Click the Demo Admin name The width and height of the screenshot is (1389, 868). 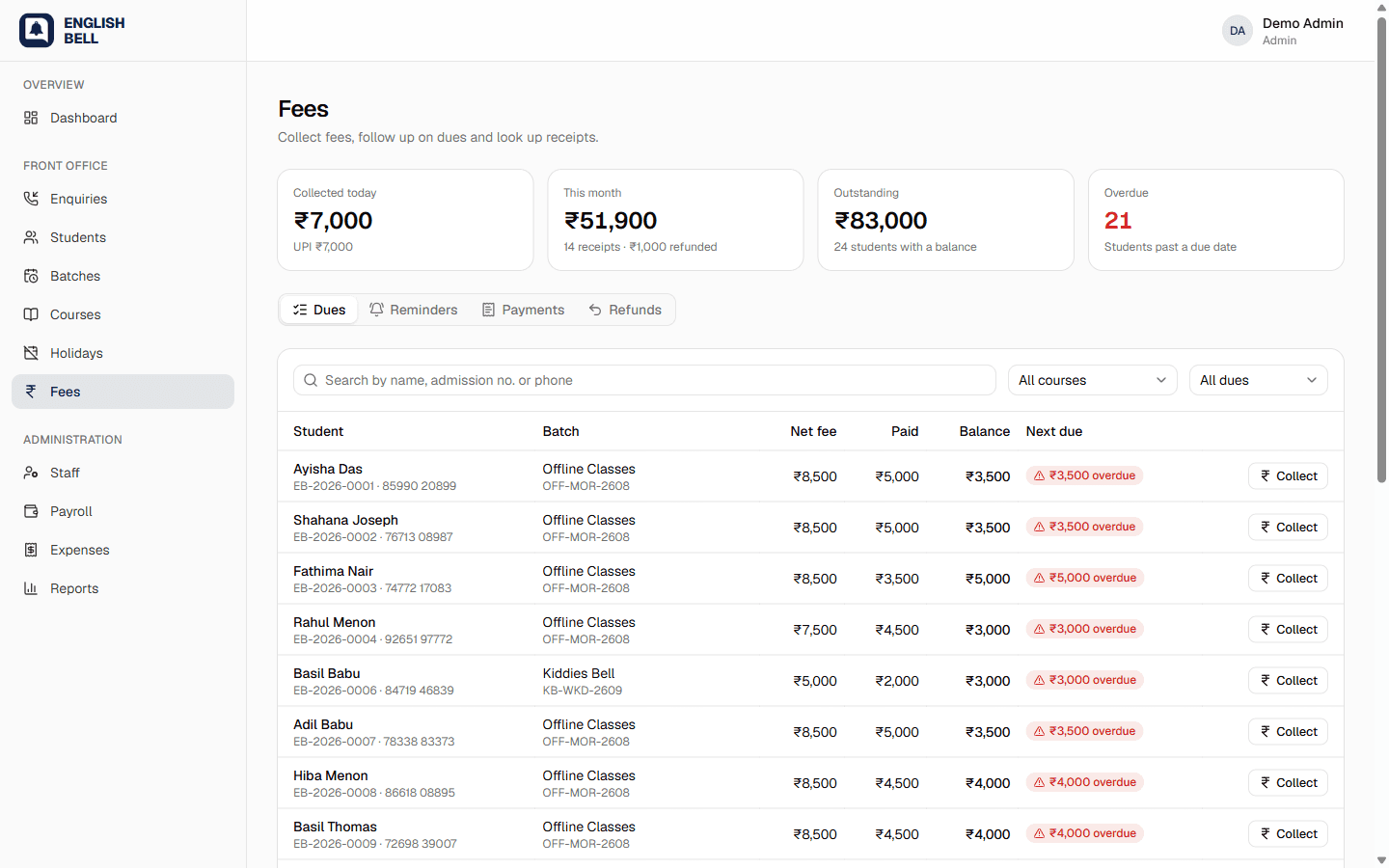(x=1302, y=23)
